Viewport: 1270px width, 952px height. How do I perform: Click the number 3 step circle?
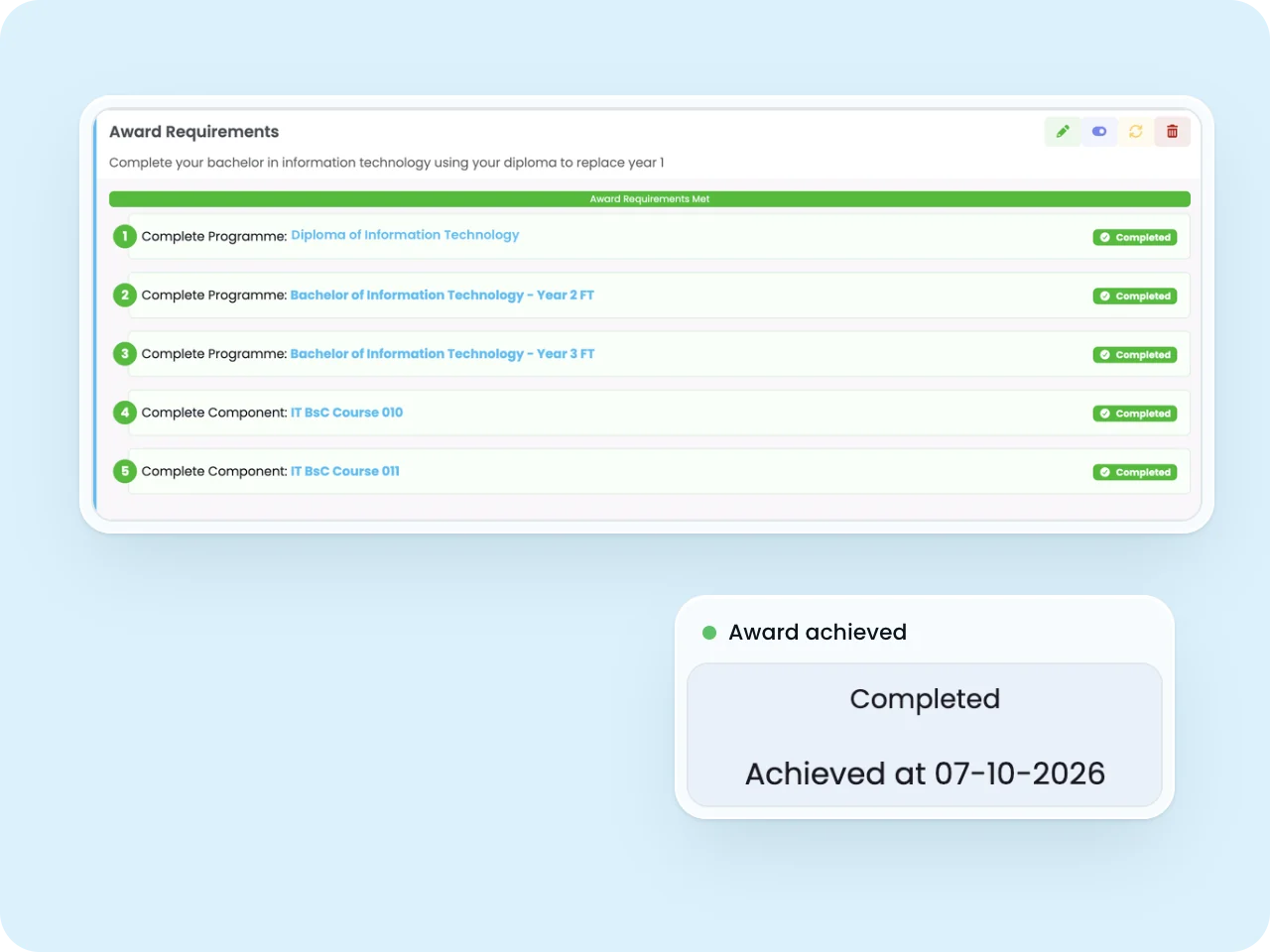point(125,353)
